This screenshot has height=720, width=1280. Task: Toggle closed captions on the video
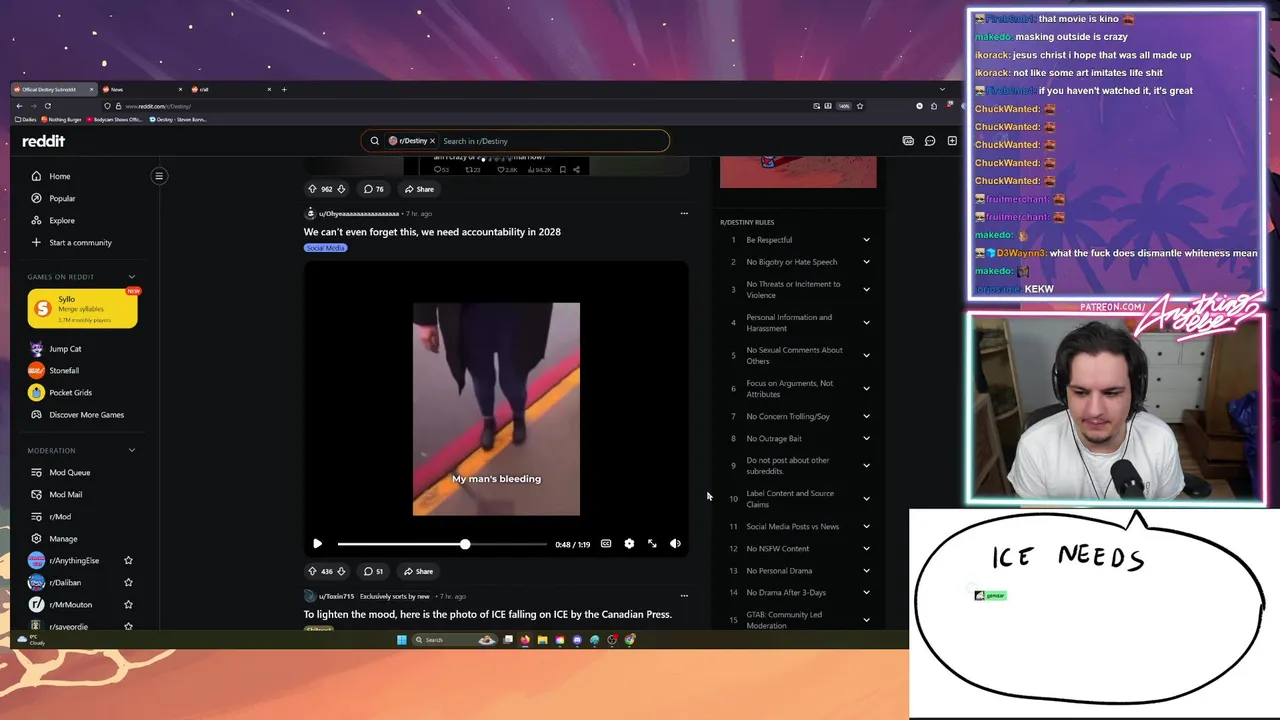[606, 544]
